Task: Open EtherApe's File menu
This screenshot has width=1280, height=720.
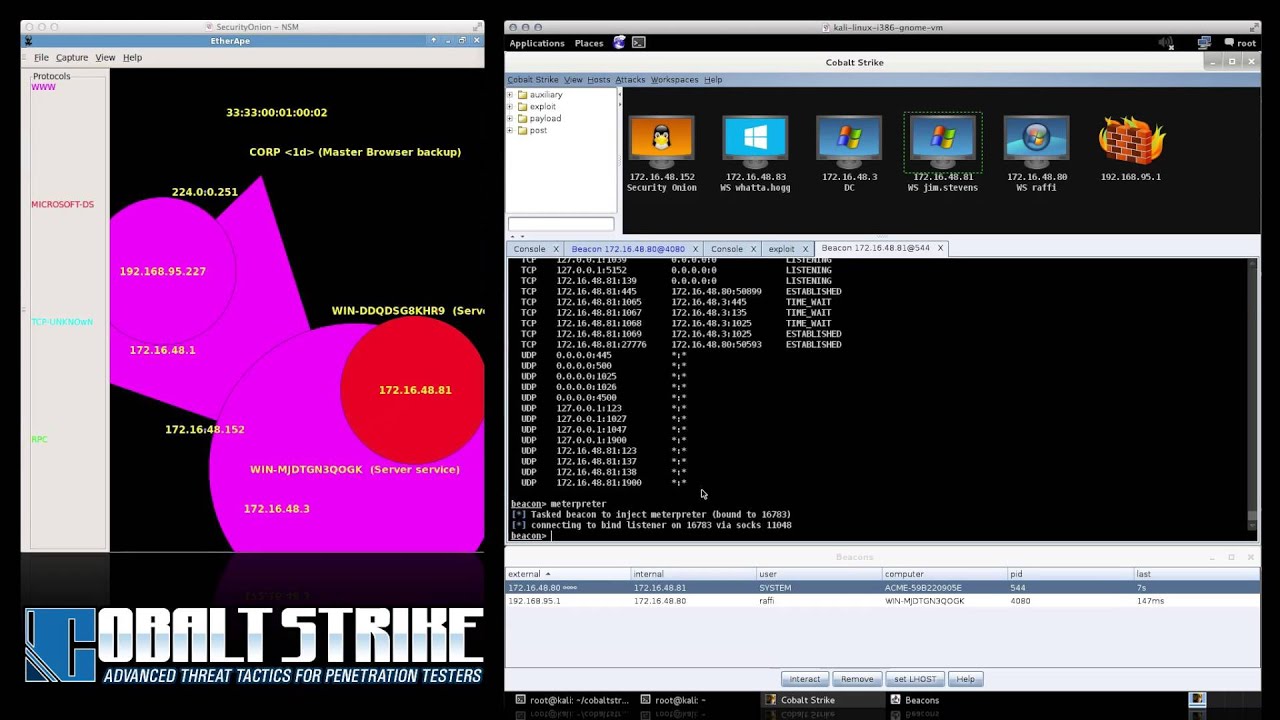Action: pos(41,58)
